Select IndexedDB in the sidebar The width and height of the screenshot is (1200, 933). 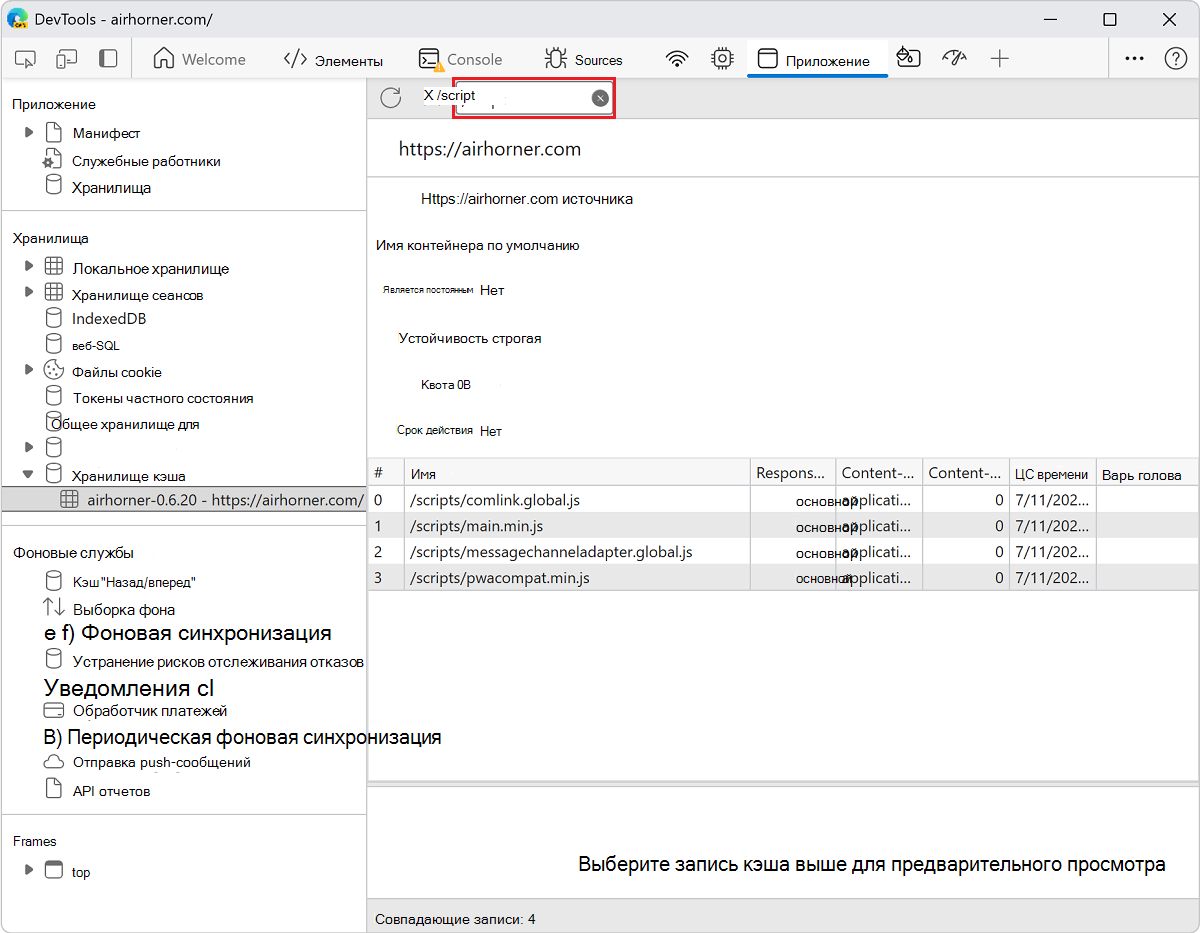pos(109,319)
